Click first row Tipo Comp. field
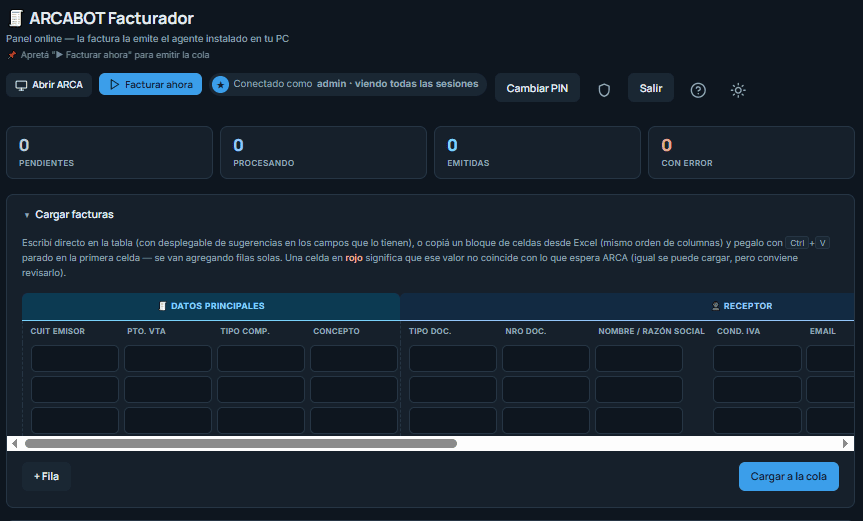The width and height of the screenshot is (863, 521). pos(261,359)
